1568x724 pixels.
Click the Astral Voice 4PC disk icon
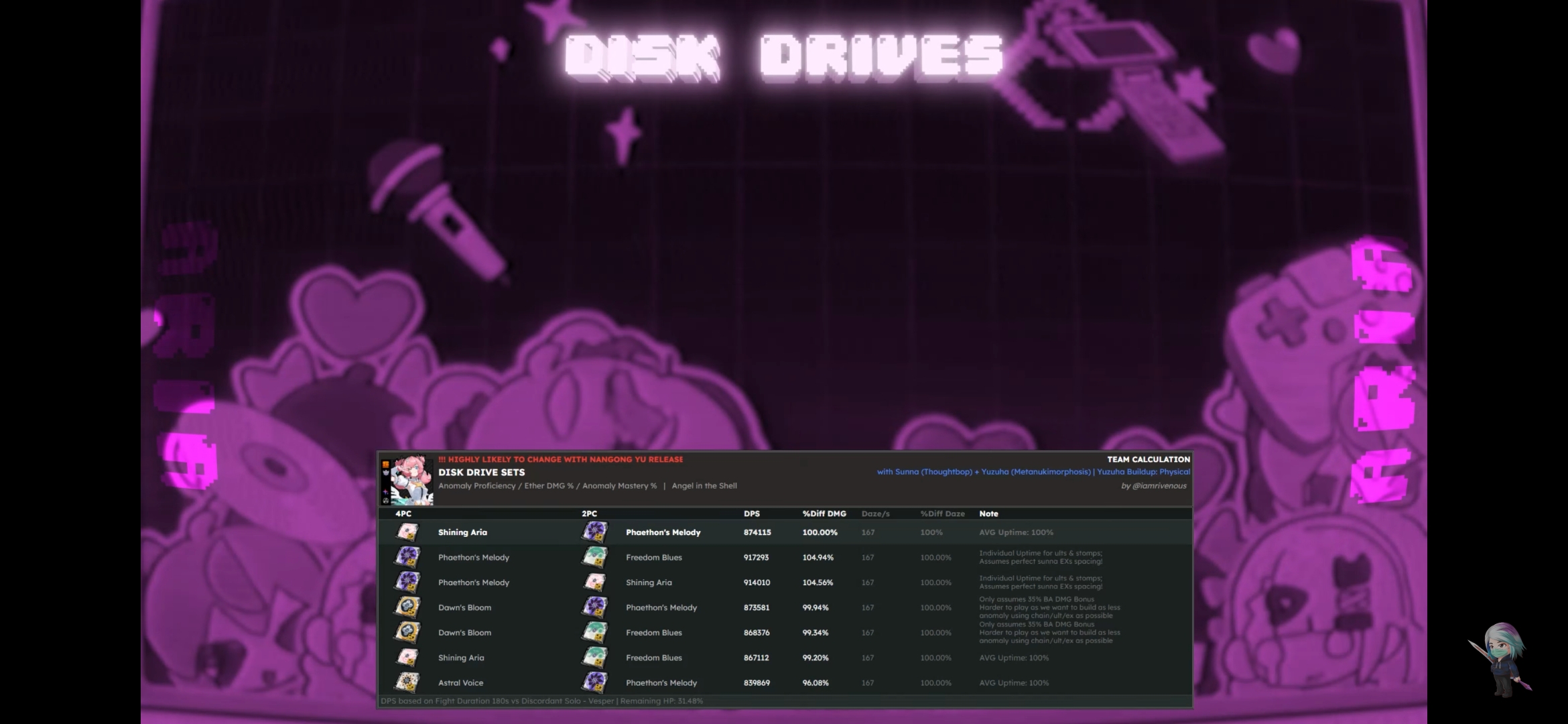[407, 682]
